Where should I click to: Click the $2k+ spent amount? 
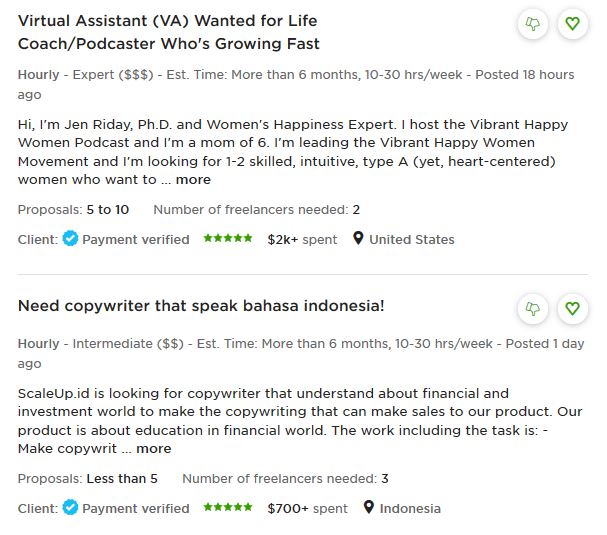pyautogui.click(x=302, y=240)
